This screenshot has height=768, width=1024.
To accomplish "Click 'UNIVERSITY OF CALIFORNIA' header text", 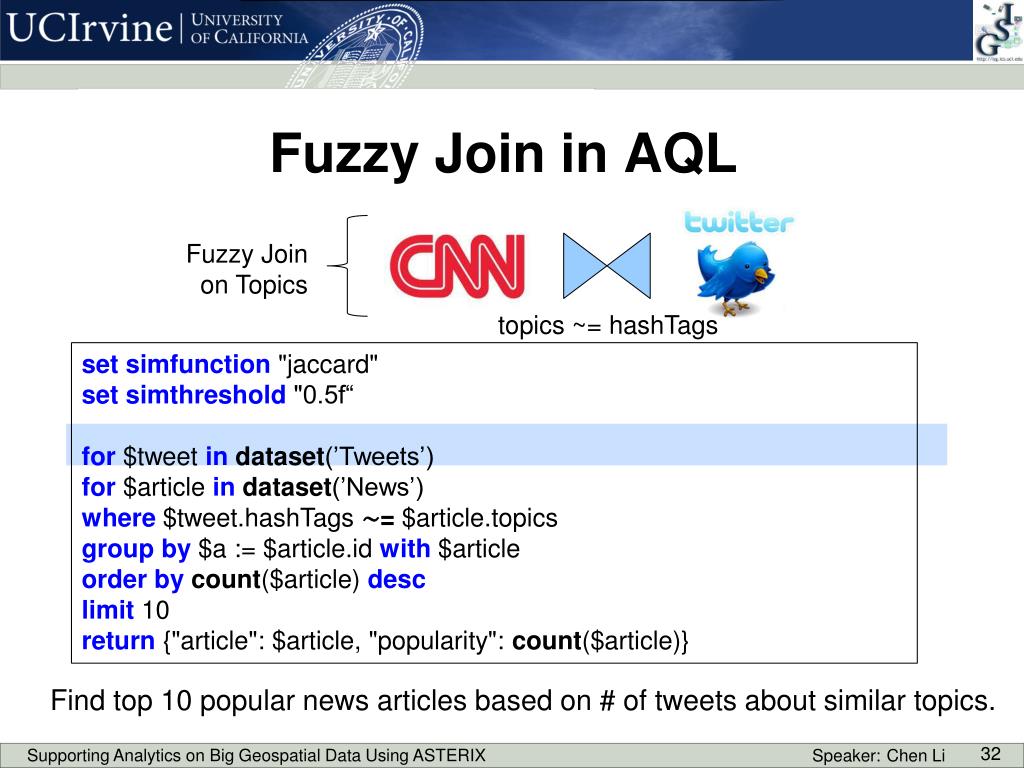I will (249, 29).
